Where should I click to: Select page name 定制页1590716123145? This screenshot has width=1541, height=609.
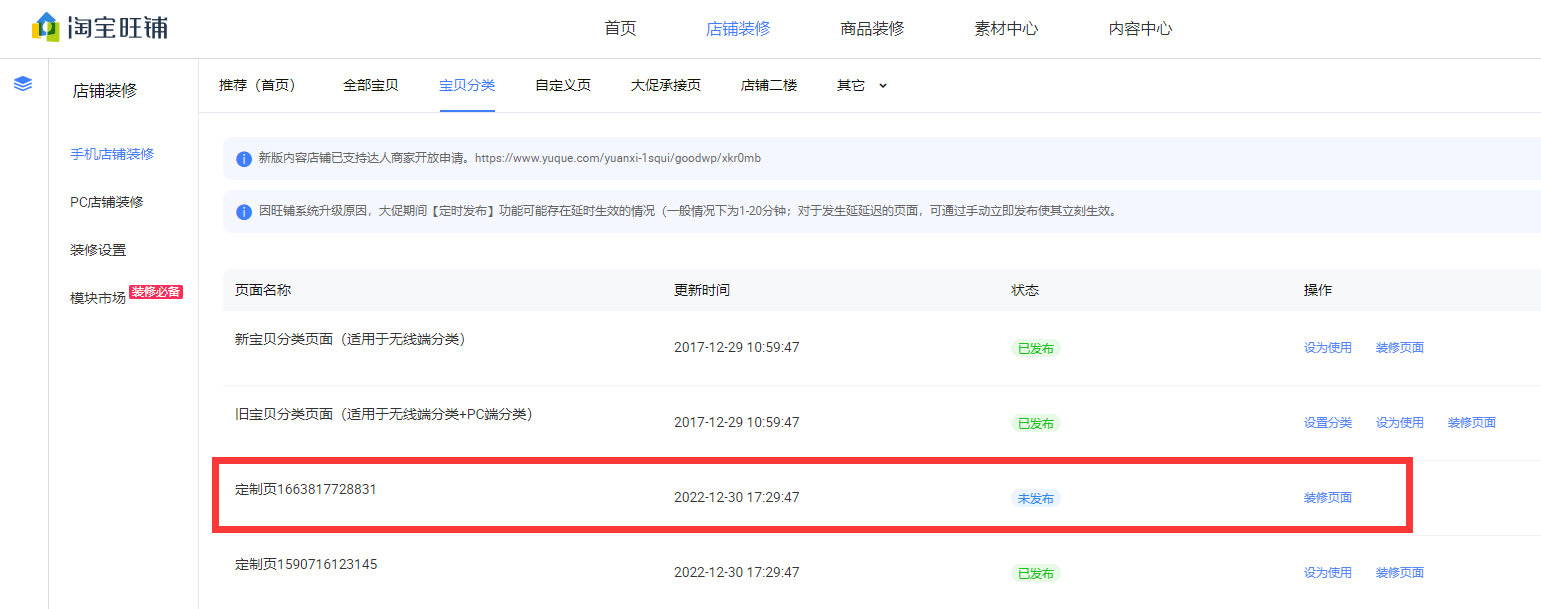[x=306, y=564]
